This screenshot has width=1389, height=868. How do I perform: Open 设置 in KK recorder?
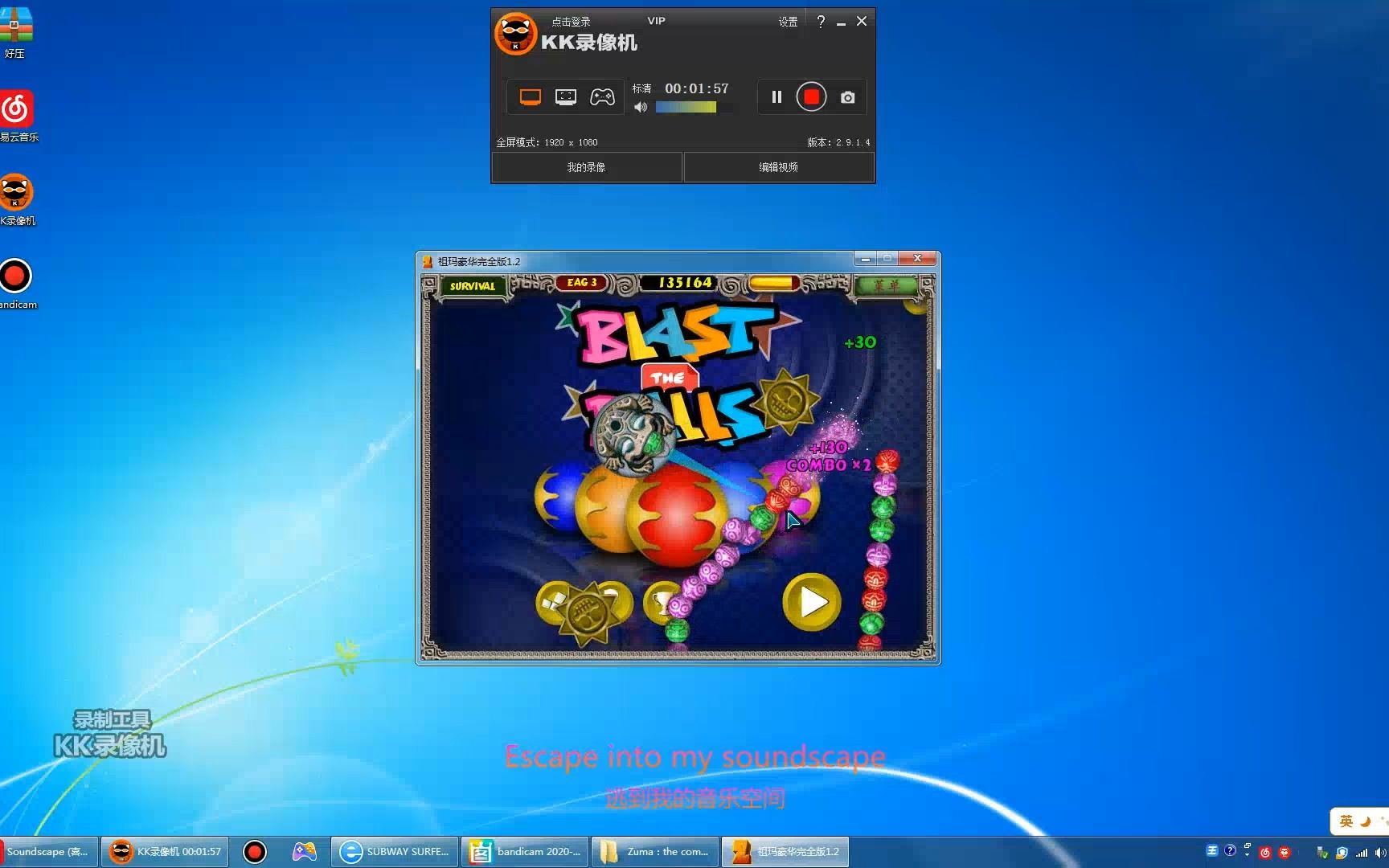(x=788, y=22)
